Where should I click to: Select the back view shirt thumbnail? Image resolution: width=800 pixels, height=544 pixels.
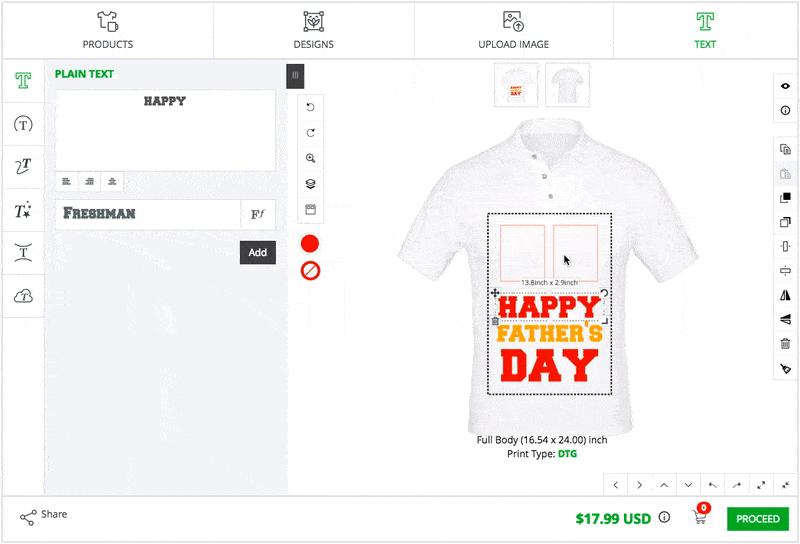[567, 84]
